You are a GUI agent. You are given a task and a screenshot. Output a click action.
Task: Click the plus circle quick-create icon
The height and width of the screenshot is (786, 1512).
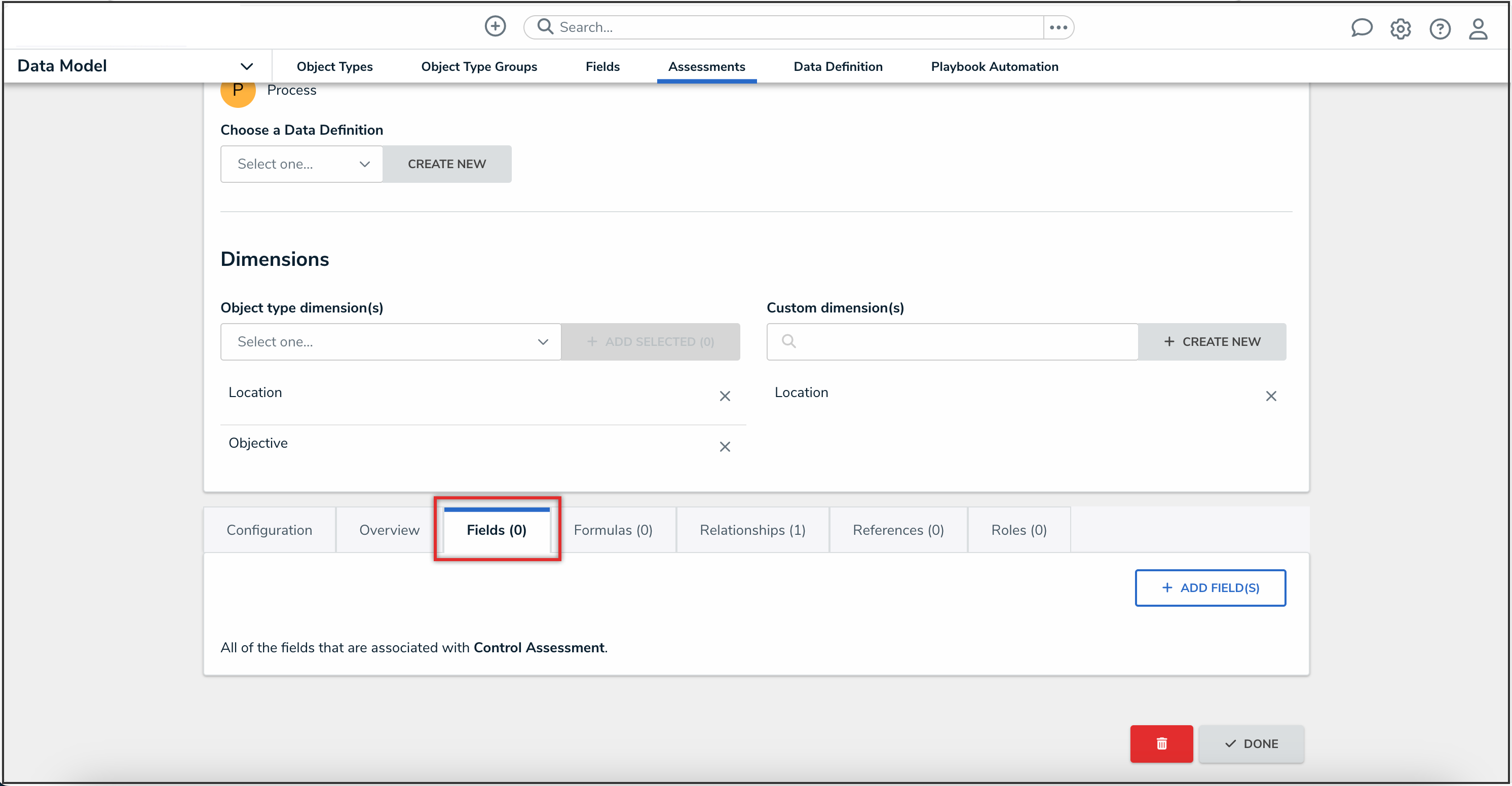[x=495, y=26]
